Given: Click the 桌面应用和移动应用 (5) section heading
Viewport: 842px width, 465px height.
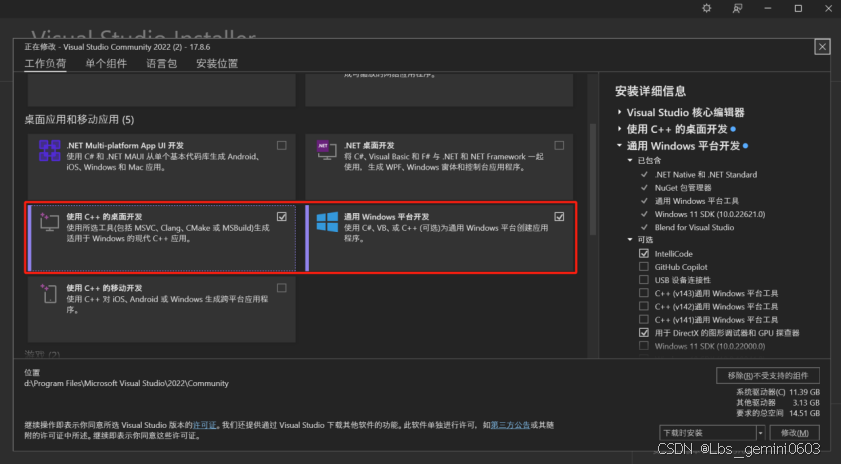Looking at the screenshot, I should point(79,119).
